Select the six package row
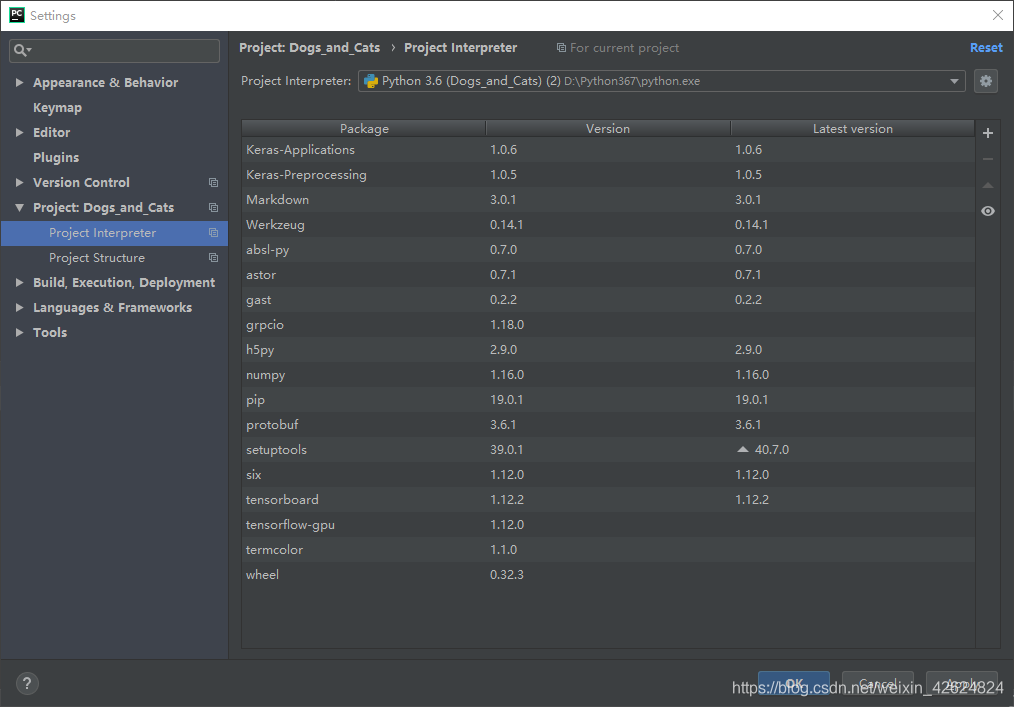Image resolution: width=1014 pixels, height=707 pixels. tap(608, 475)
